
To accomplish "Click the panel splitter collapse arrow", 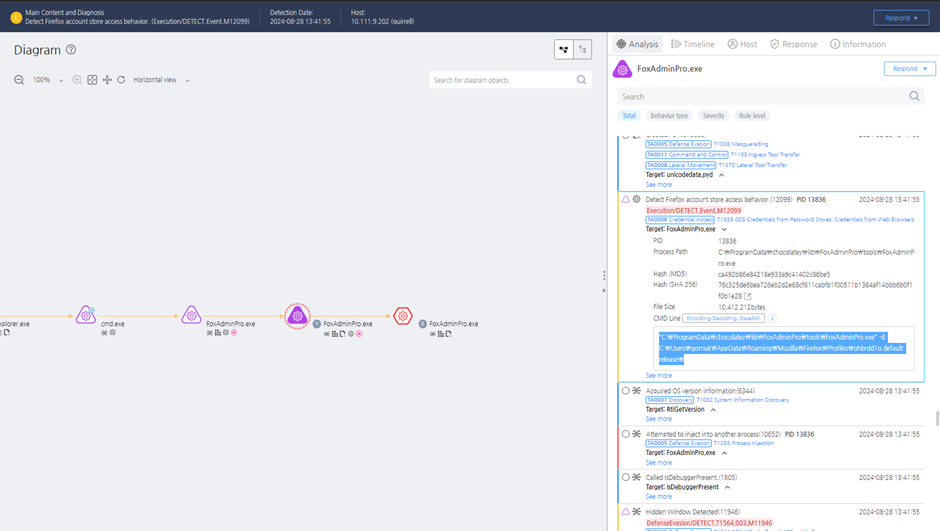I will [x=604, y=290].
